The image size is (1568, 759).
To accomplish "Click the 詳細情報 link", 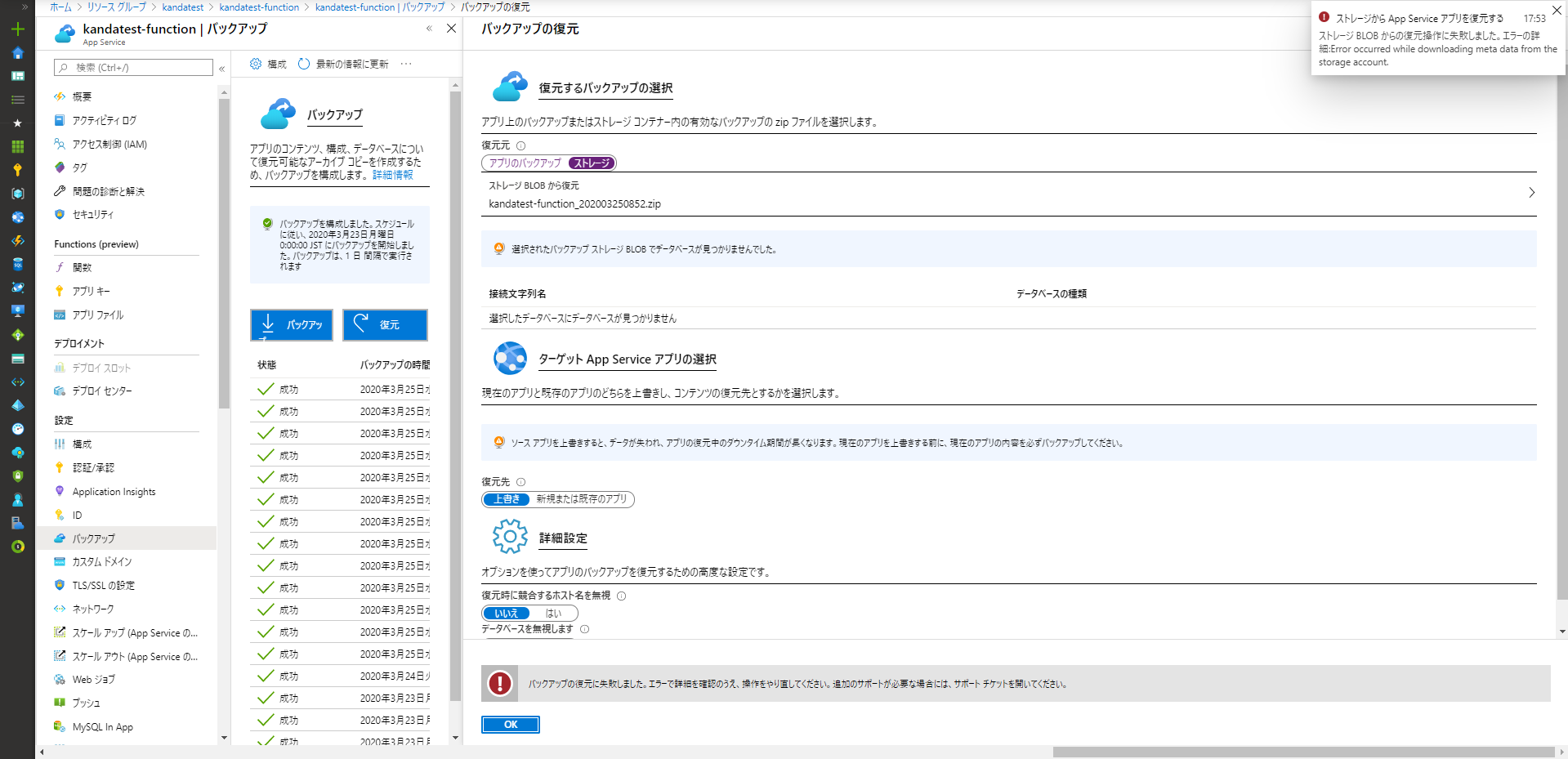I will tap(392, 175).
